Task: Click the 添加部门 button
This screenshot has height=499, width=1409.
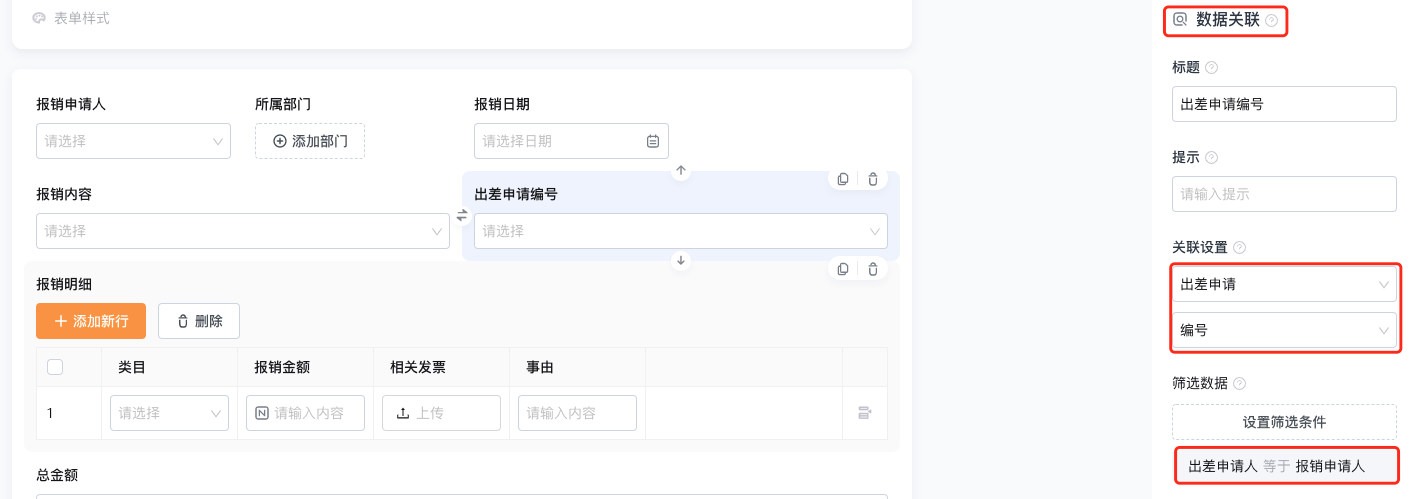Action: pyautogui.click(x=310, y=141)
